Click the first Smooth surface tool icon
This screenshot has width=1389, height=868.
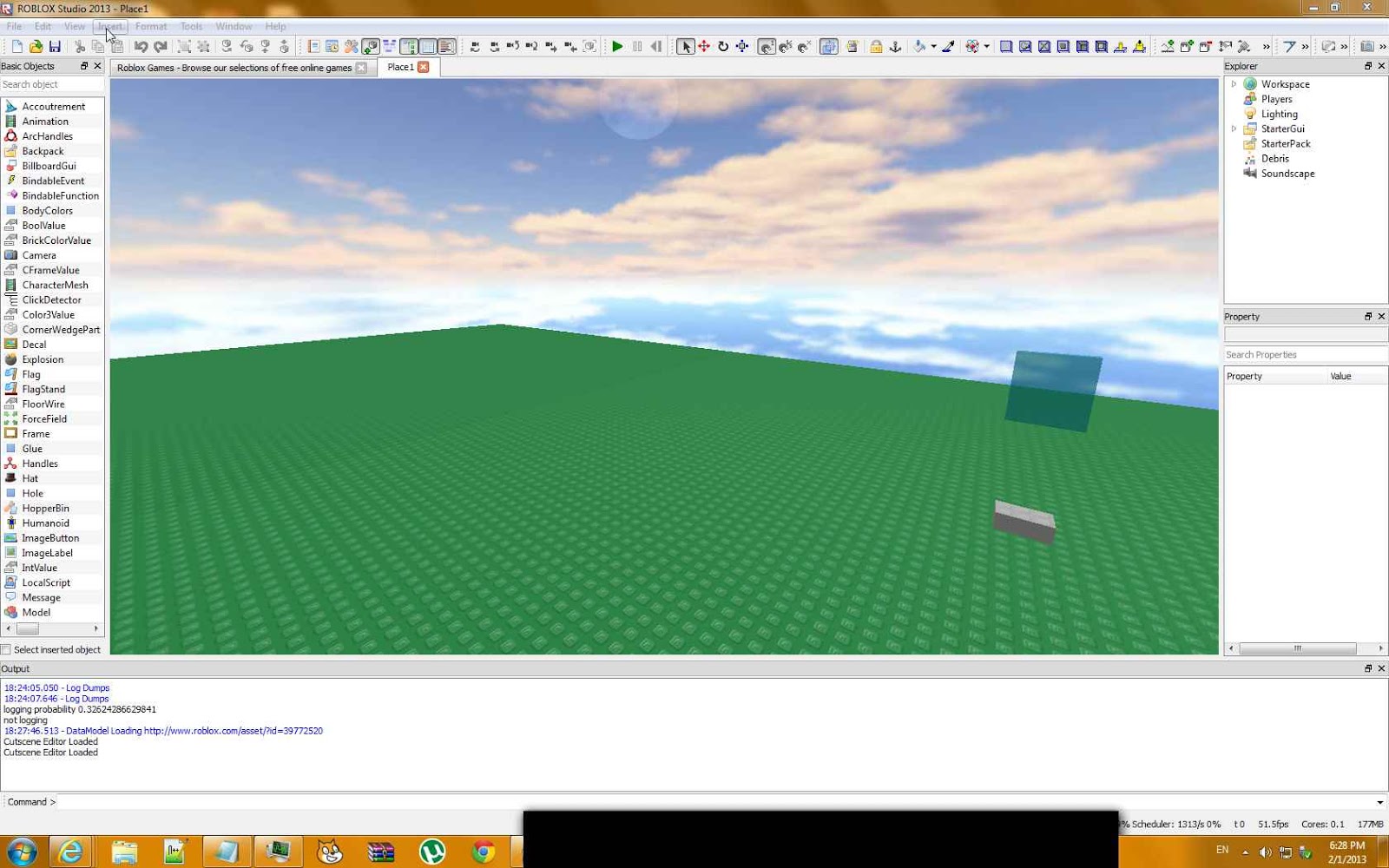1006,47
